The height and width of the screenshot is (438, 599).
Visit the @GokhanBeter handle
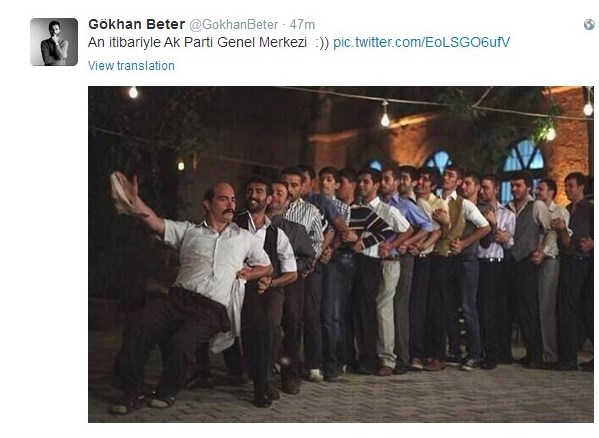coord(234,25)
